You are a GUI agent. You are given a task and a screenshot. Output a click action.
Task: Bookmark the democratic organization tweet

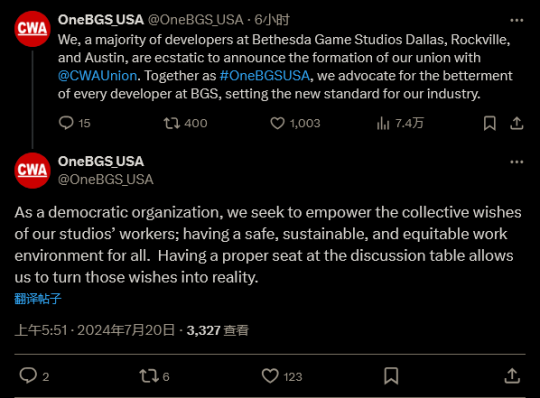point(391,376)
